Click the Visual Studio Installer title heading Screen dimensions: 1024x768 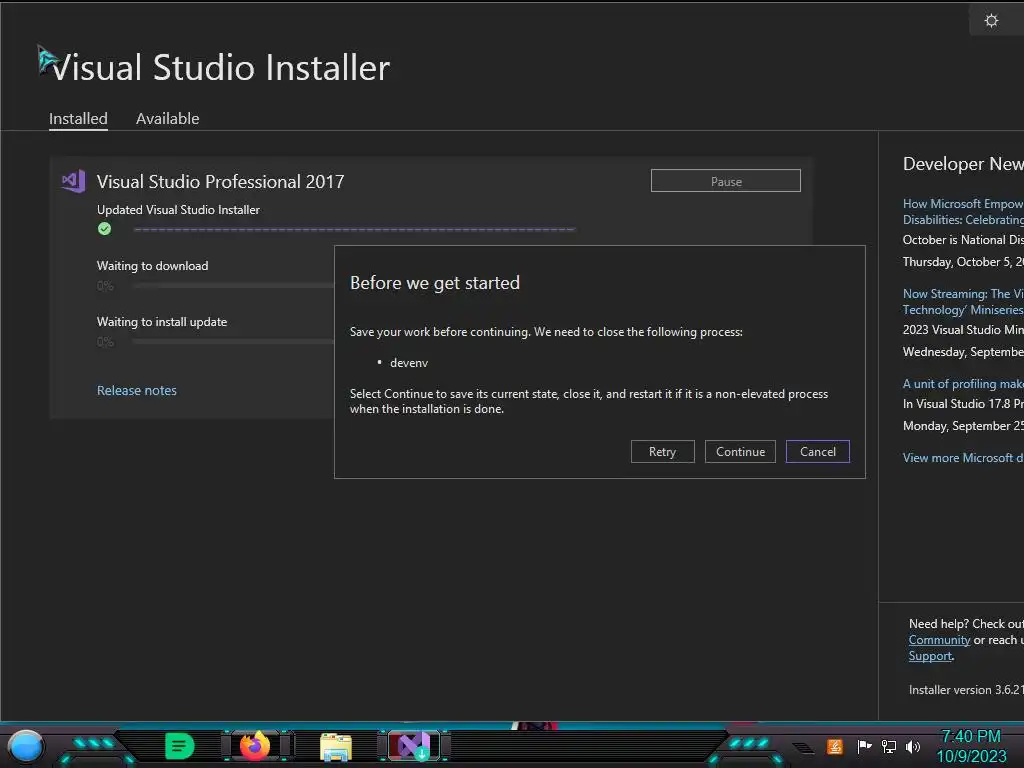[221, 67]
